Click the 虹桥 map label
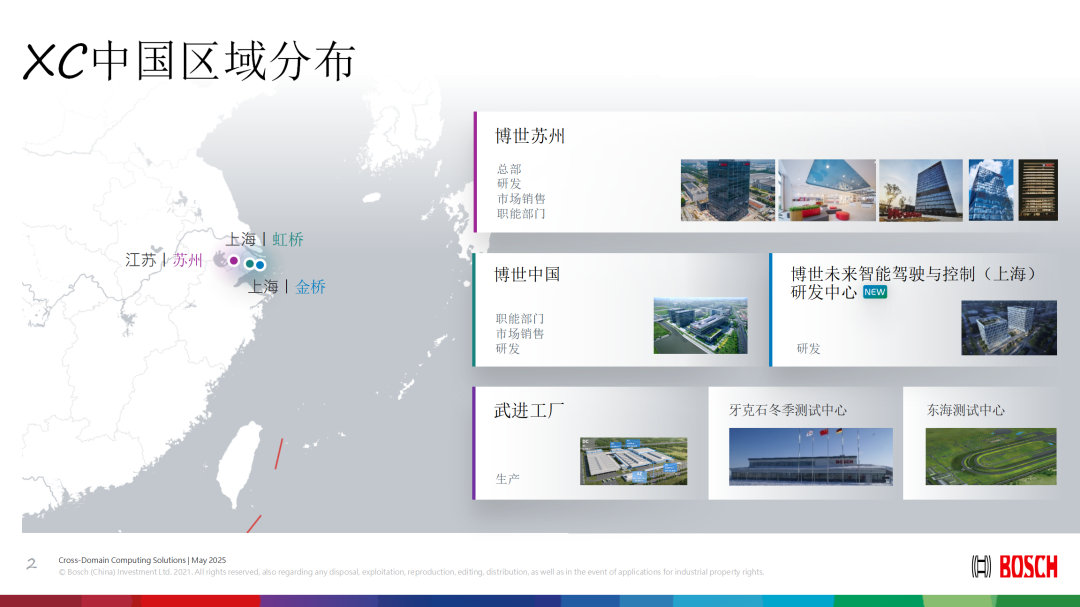Viewport: 1080px width, 607px height. click(x=288, y=240)
